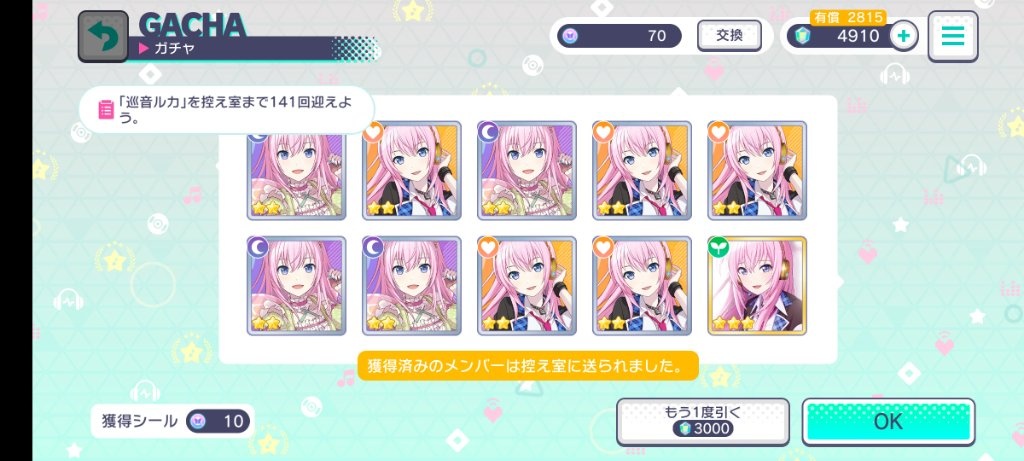Tap the mission clipboard icon near Luka text

[x=105, y=109]
